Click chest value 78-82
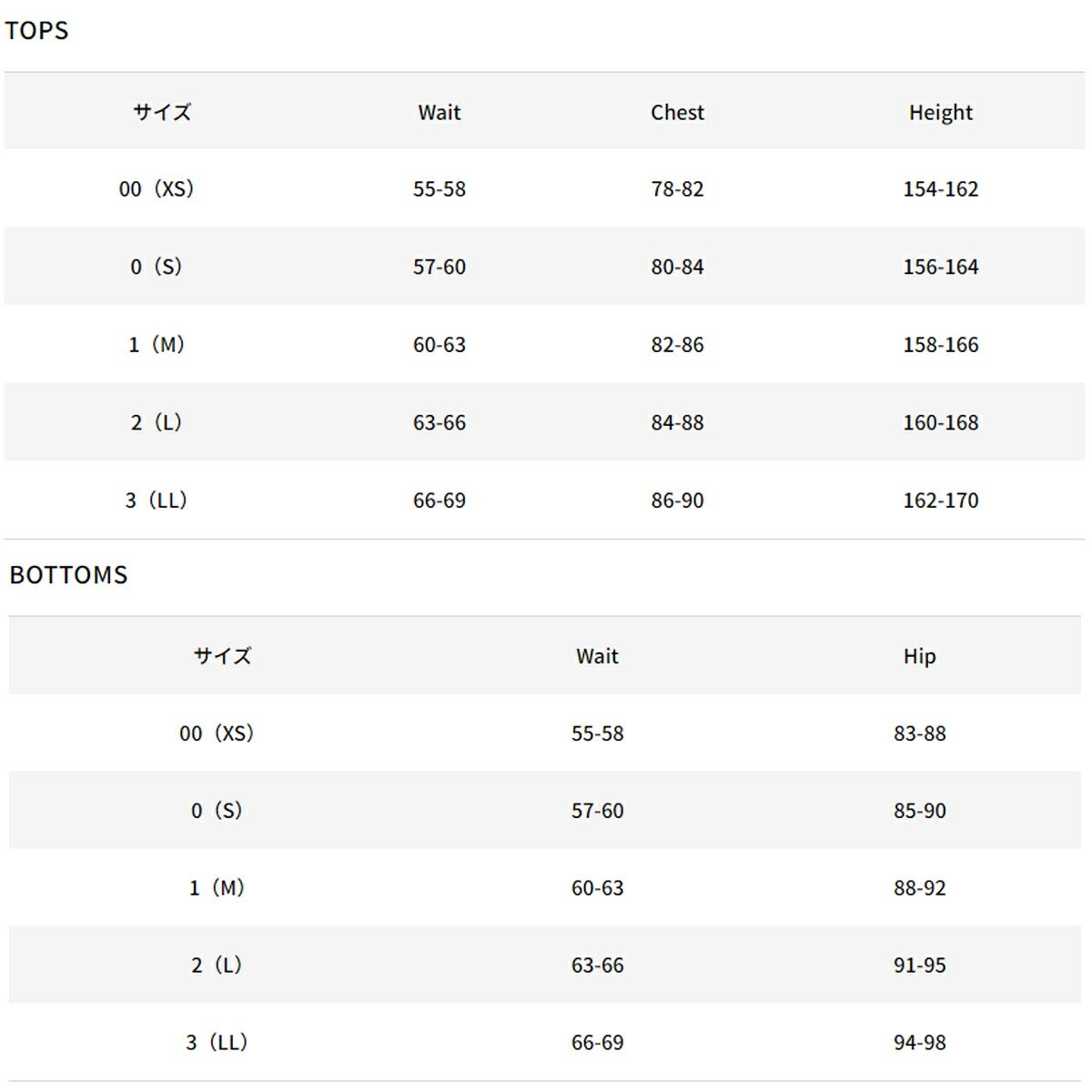Viewport: 1092px width, 1092px height. point(677,189)
